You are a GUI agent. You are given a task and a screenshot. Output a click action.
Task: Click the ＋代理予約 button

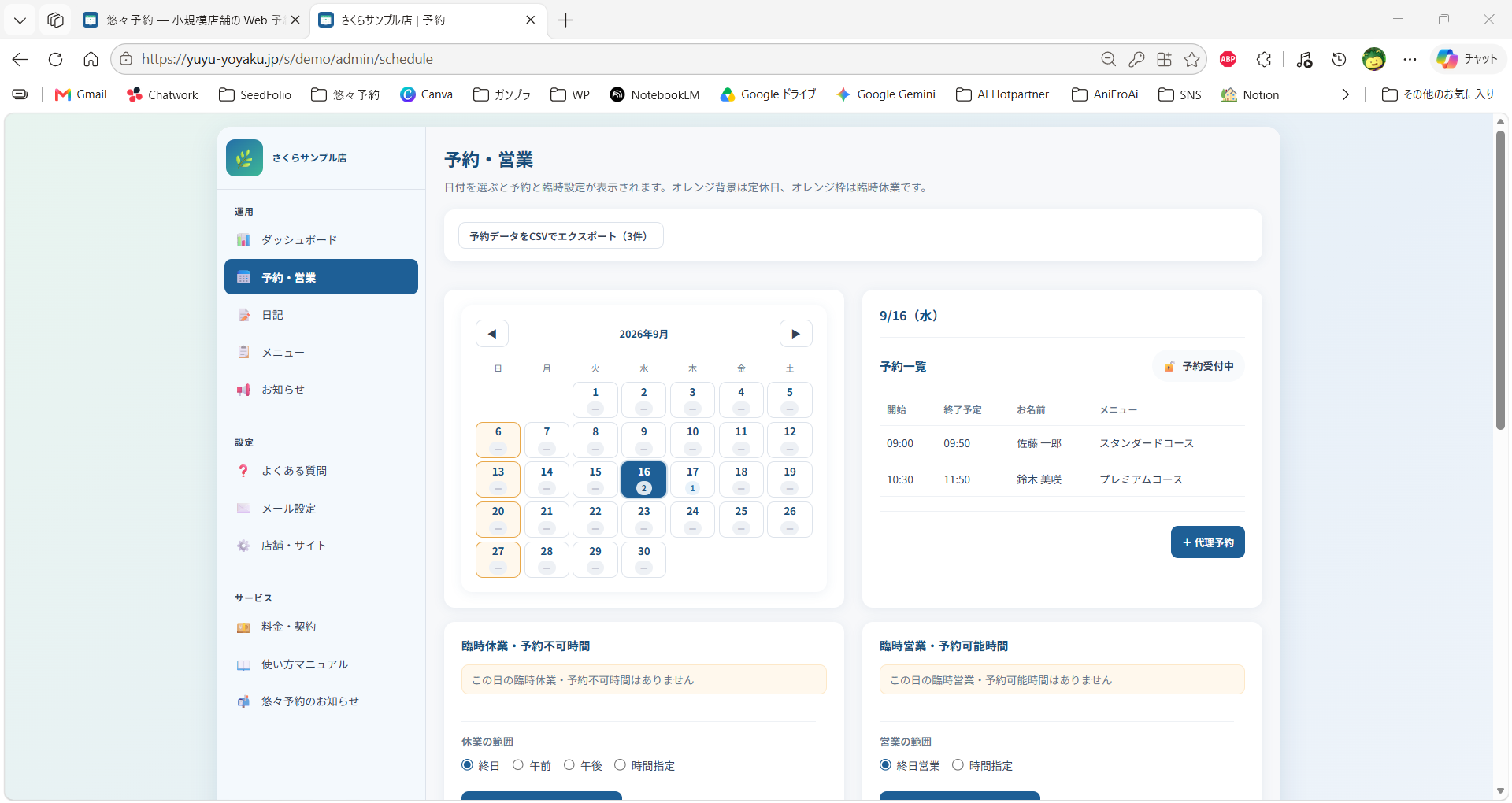click(x=1208, y=542)
